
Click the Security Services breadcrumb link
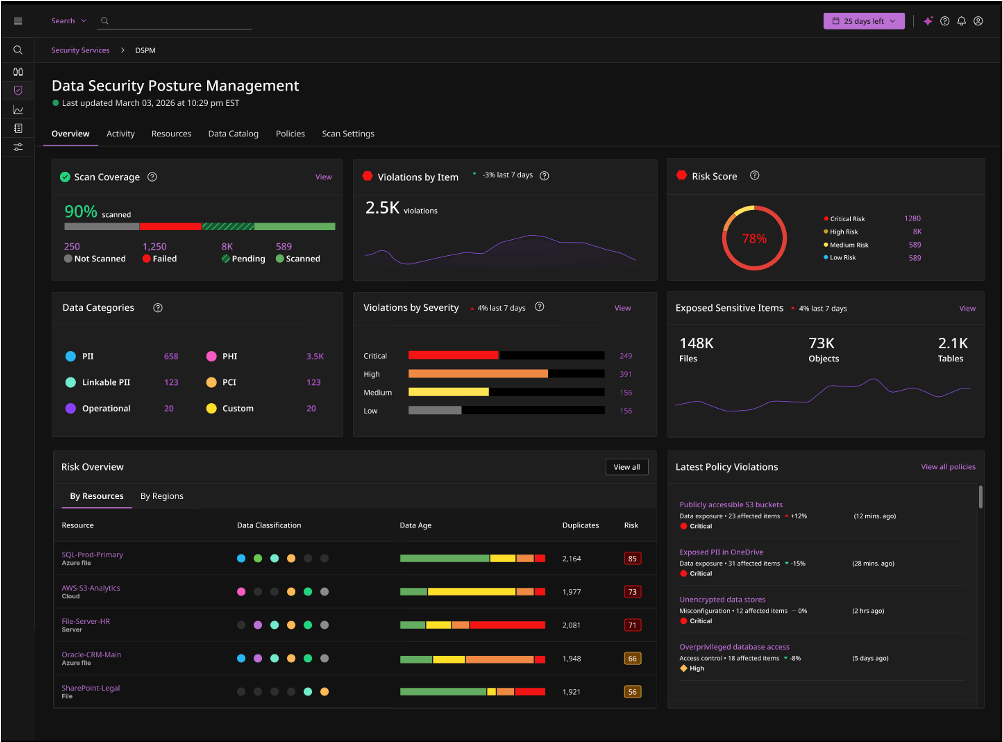[x=81, y=49]
